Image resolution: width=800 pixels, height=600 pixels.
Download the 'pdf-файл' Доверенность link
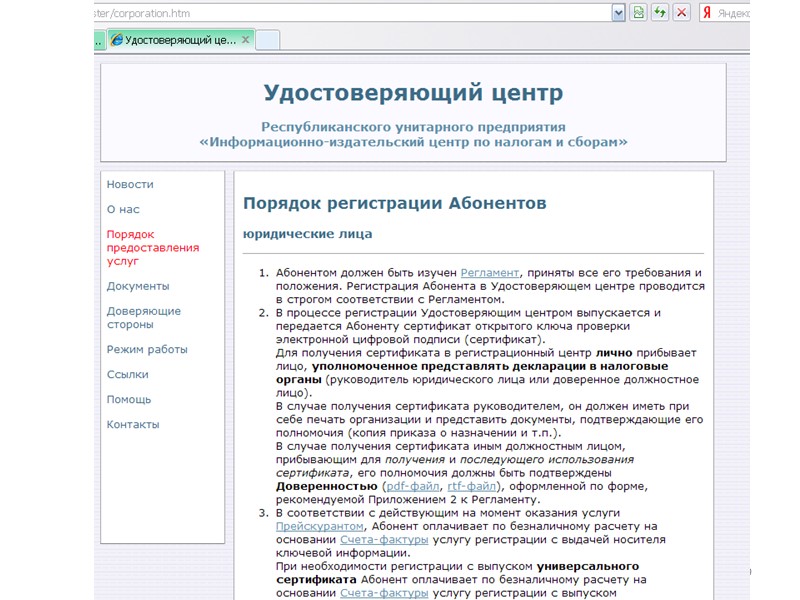point(412,486)
